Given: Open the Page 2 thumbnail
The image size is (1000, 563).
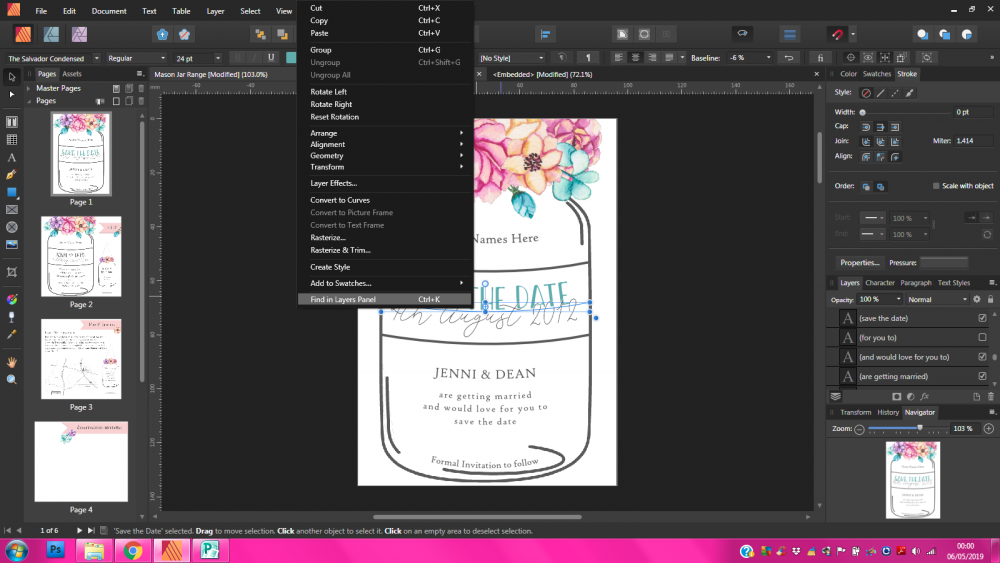Looking at the screenshot, I should 81,256.
